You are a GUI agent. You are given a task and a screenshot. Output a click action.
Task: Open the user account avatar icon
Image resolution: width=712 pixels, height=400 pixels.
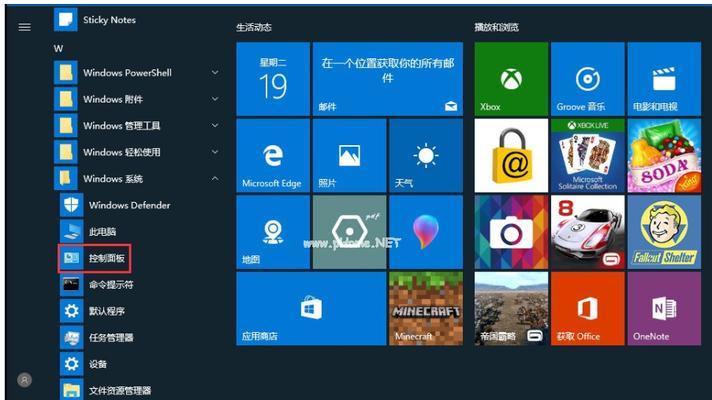[x=25, y=380]
